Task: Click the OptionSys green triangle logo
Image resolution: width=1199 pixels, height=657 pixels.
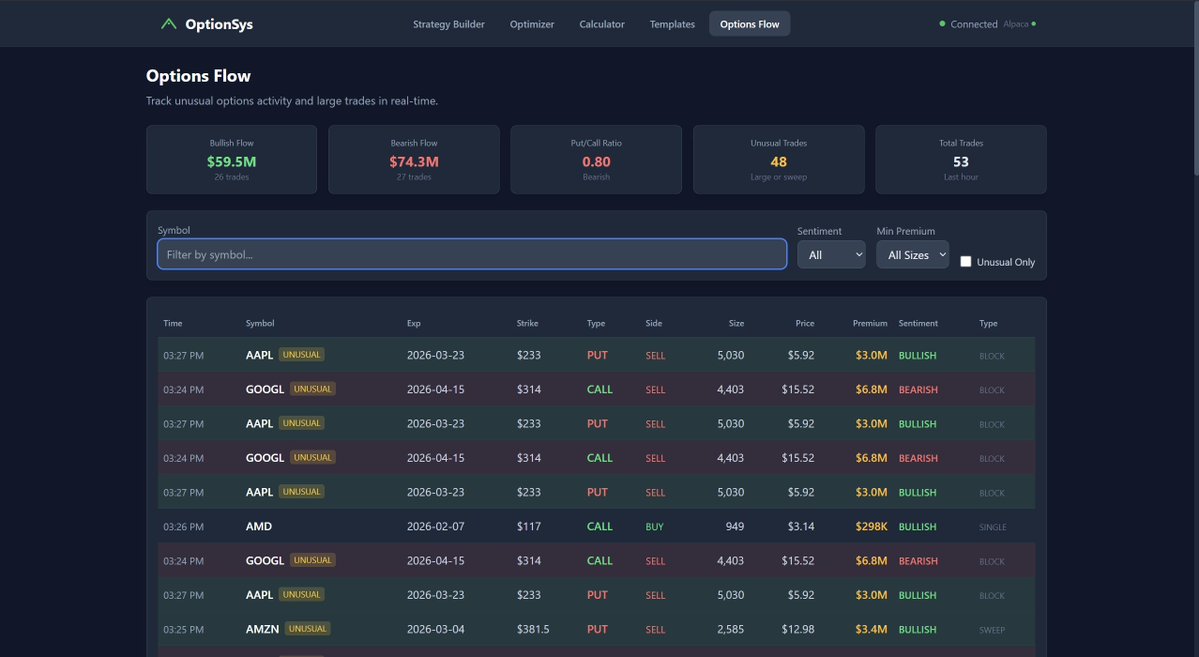Action: tap(168, 23)
